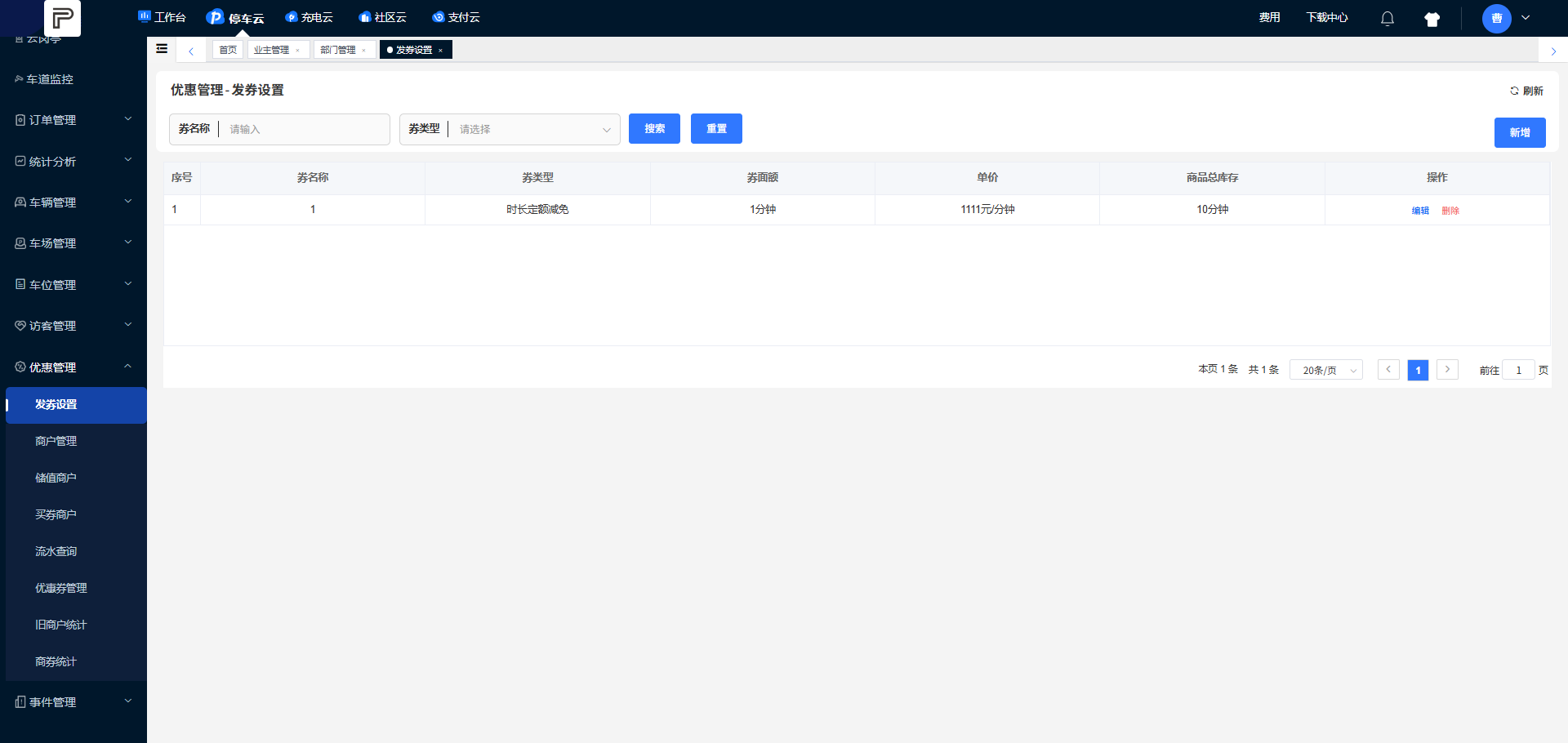Select the 首页 tab
Screen dimensions: 1568x743
tap(228, 50)
